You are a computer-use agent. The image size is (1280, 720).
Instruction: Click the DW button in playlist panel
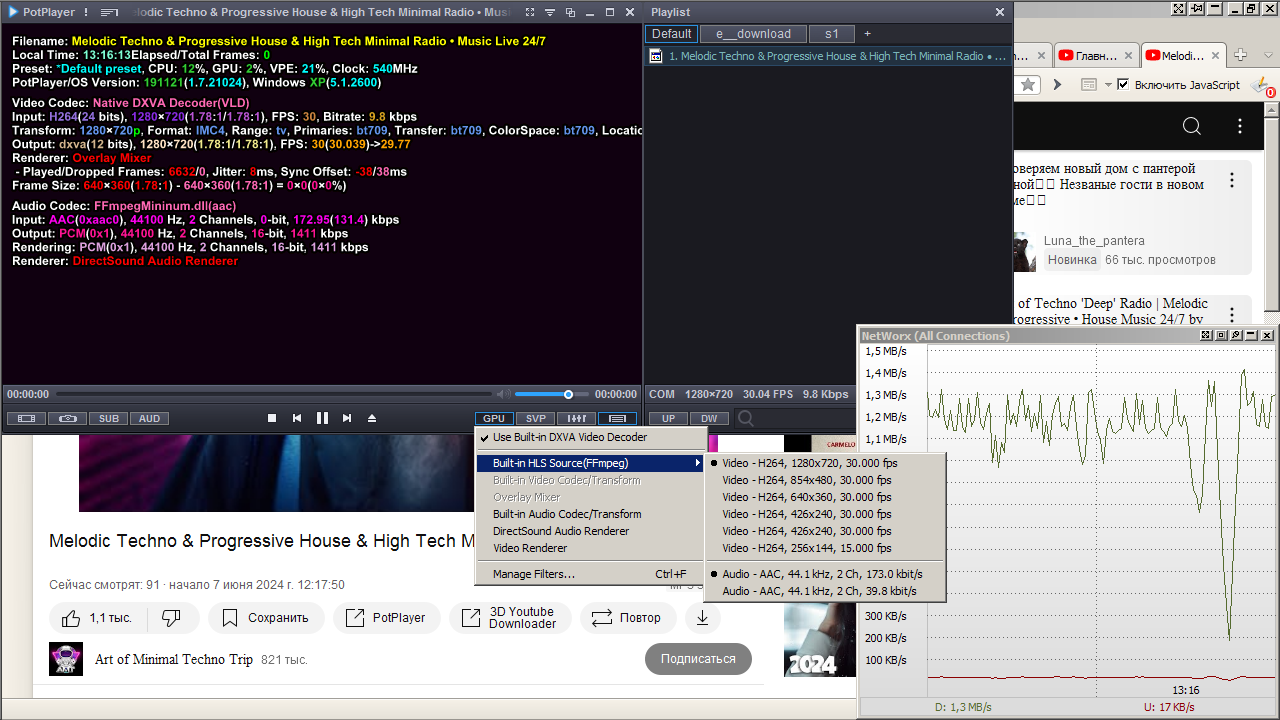(x=709, y=419)
